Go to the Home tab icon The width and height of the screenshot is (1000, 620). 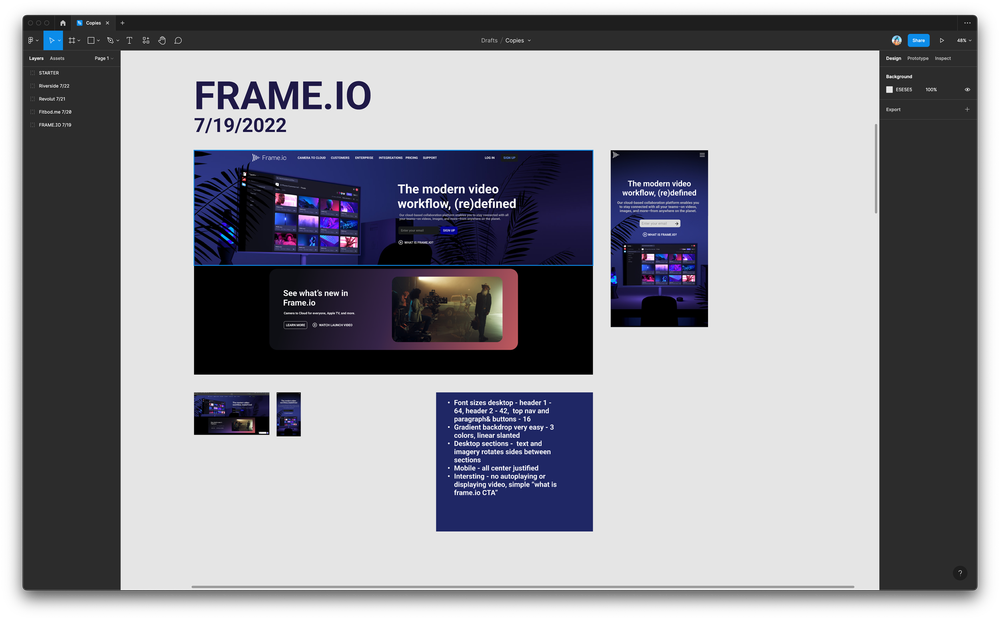[62, 23]
